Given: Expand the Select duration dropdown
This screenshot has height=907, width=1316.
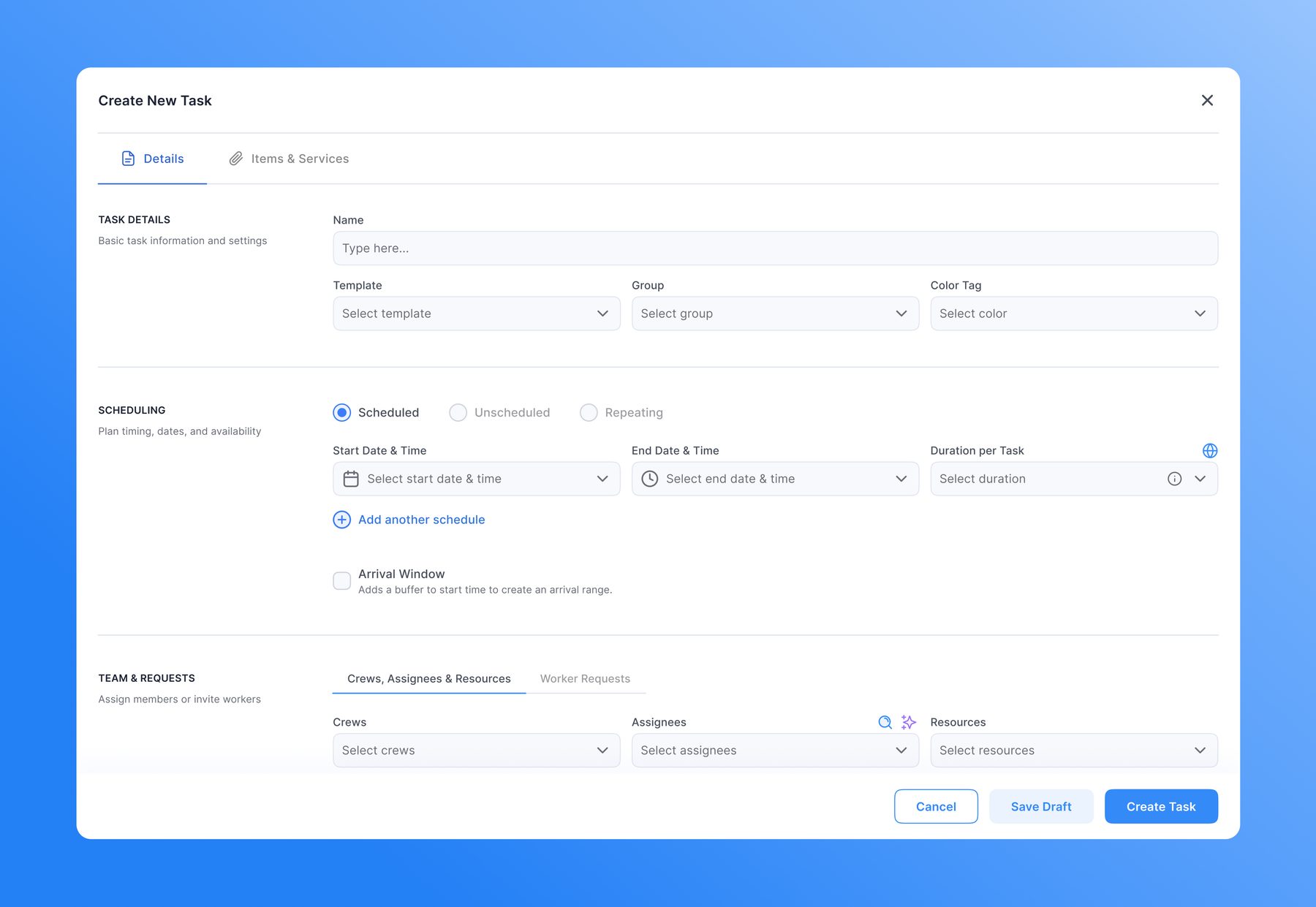Looking at the screenshot, I should coord(1074,479).
